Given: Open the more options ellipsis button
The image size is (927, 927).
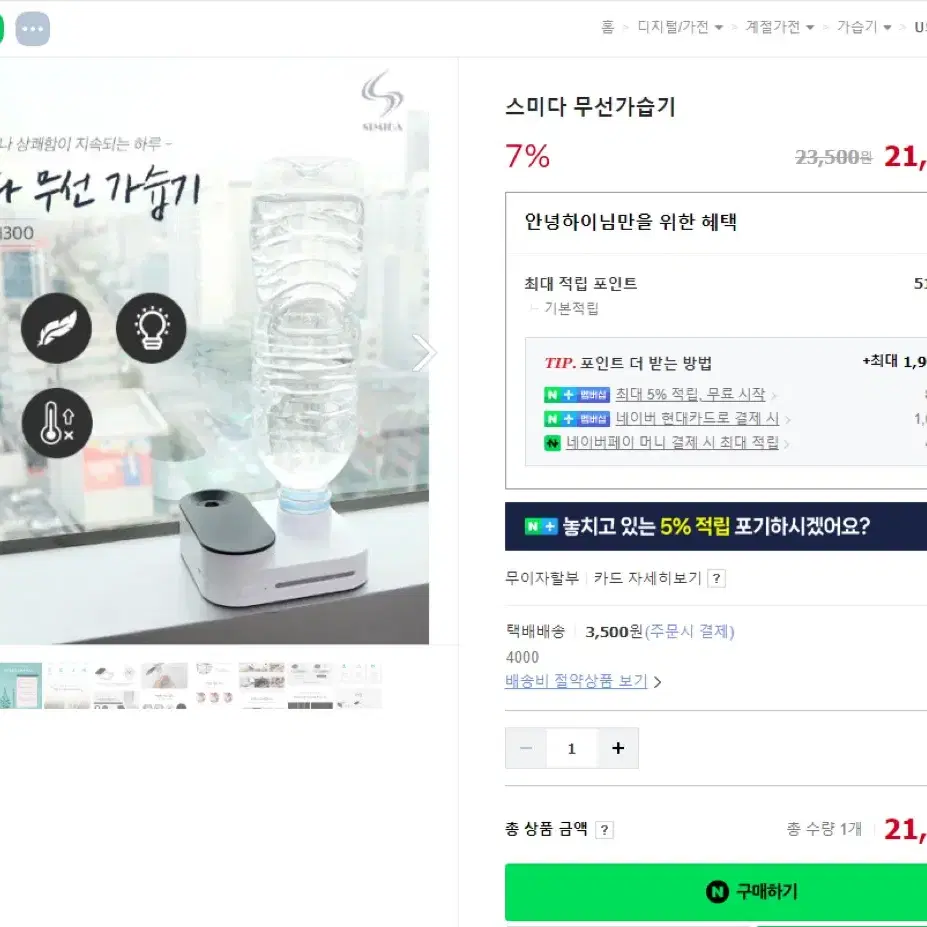Looking at the screenshot, I should tap(33, 28).
